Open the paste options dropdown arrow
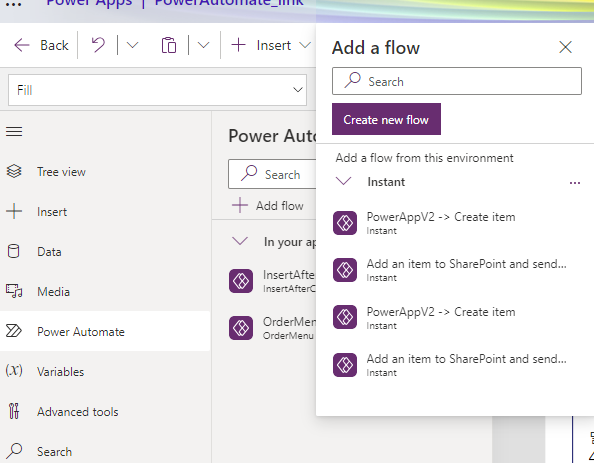 pos(203,45)
